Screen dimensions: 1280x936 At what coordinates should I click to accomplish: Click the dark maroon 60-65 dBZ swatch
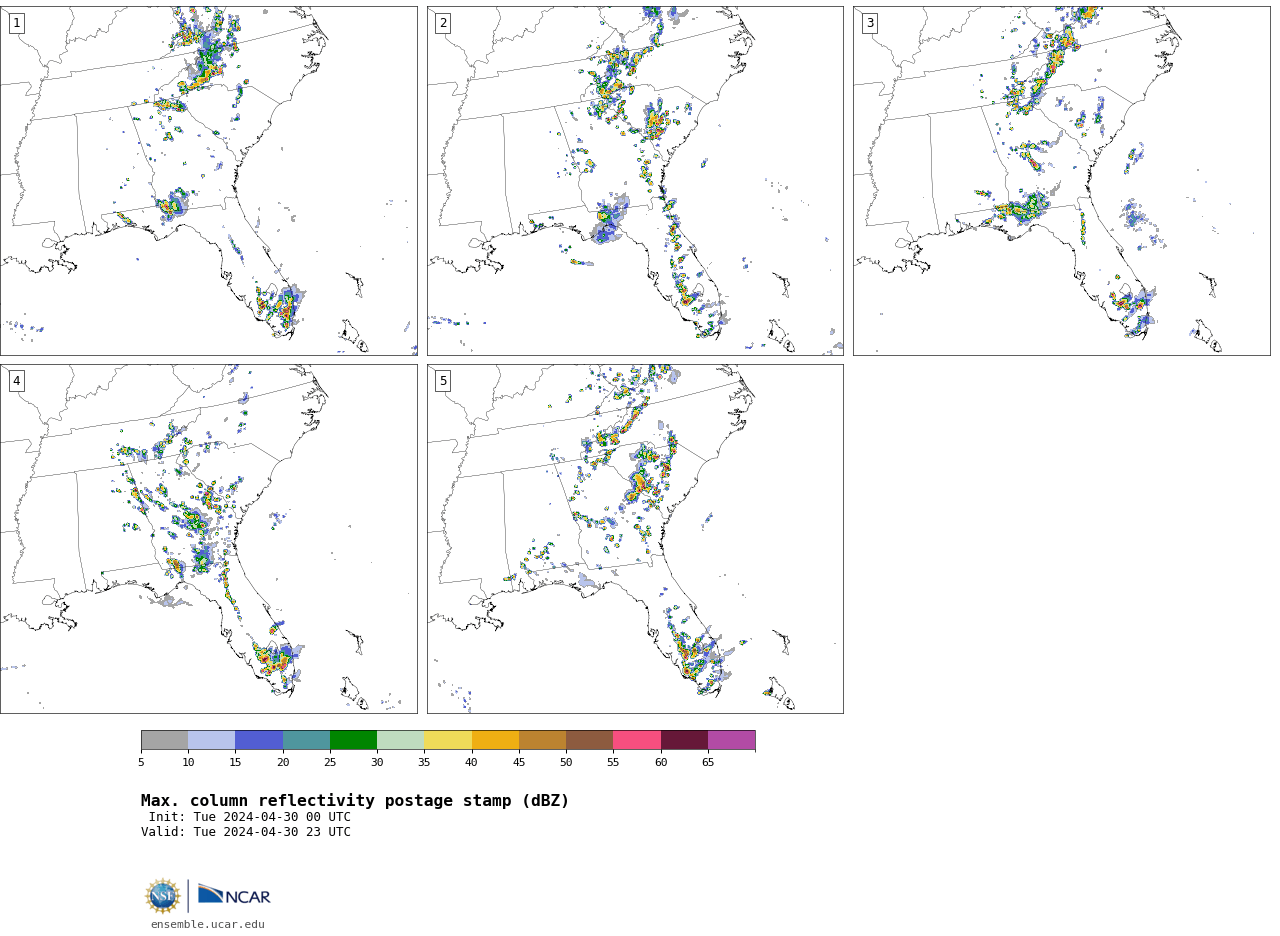(684, 740)
